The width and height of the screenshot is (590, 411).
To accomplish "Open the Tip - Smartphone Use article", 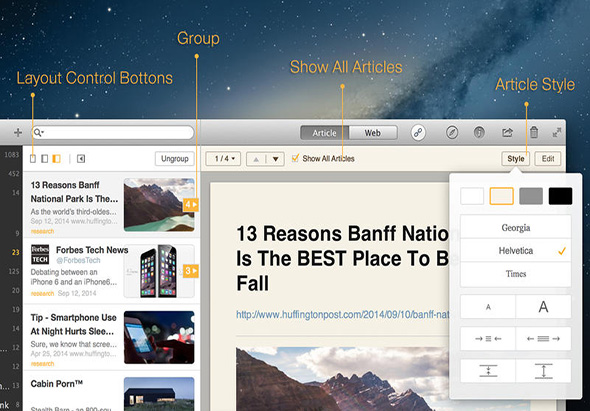I will [x=111, y=338].
